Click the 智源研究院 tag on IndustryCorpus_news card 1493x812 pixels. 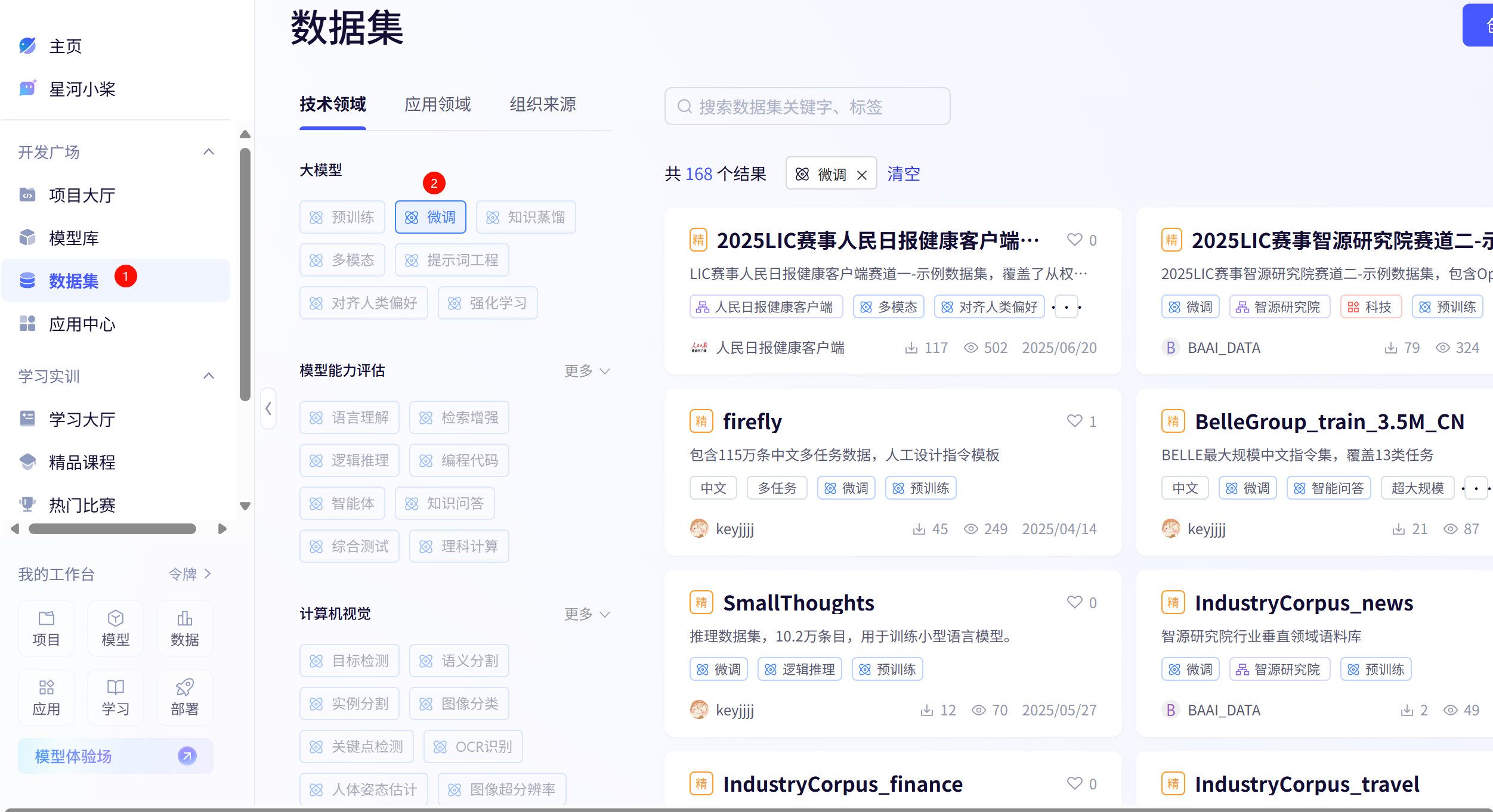[x=1279, y=670]
